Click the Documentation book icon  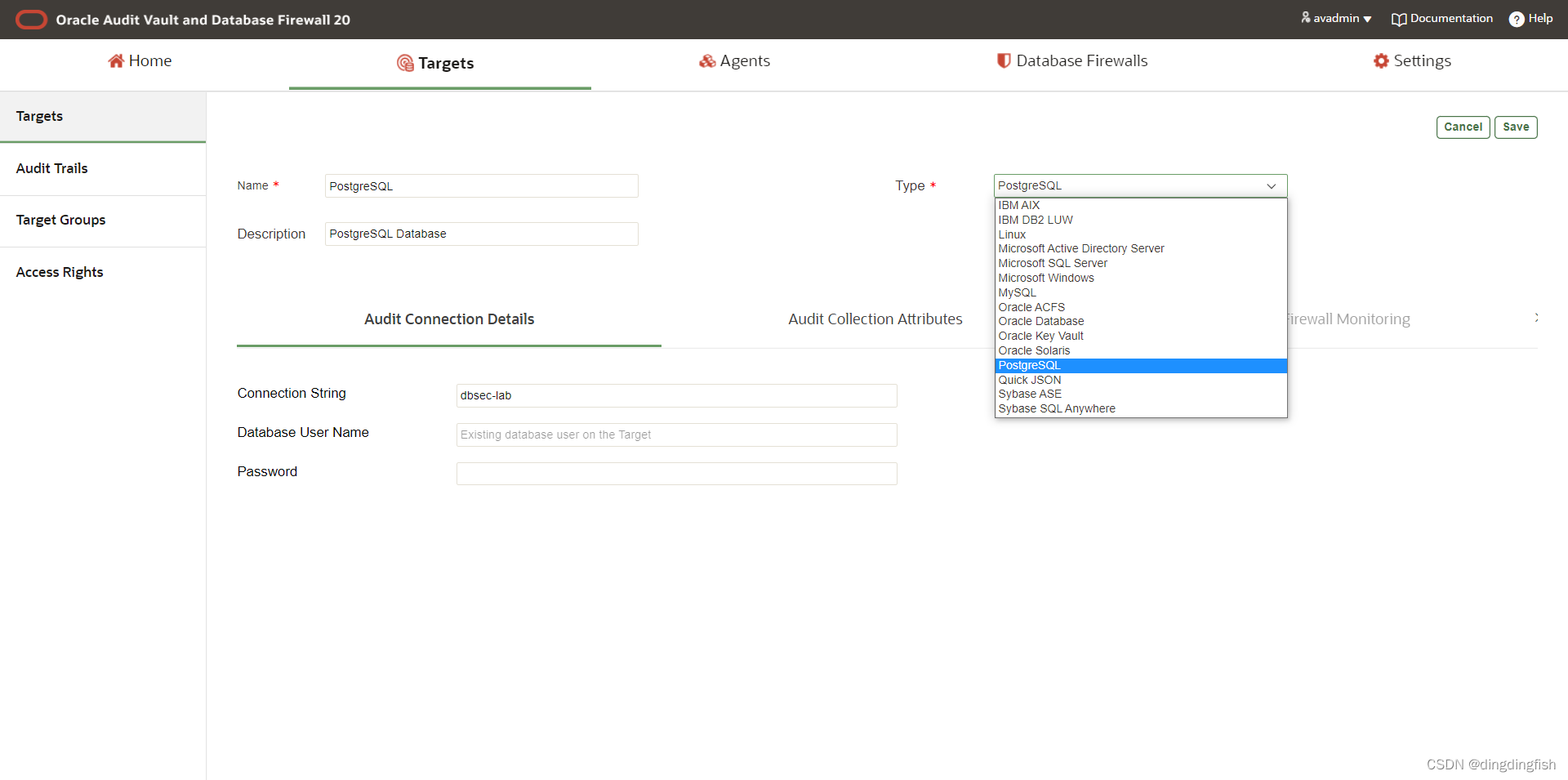tap(1399, 19)
